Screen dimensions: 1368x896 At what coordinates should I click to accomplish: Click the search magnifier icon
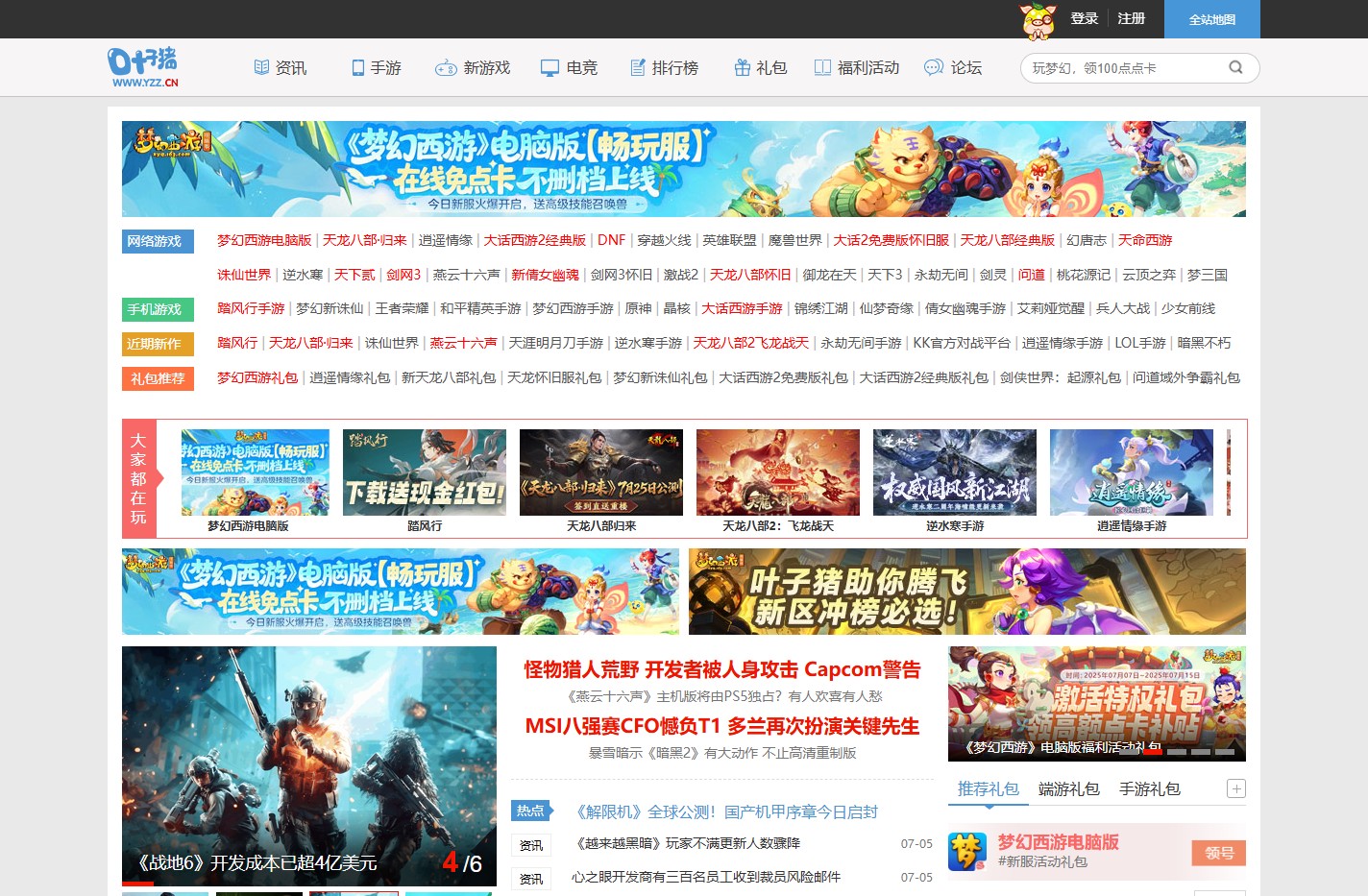(1235, 67)
